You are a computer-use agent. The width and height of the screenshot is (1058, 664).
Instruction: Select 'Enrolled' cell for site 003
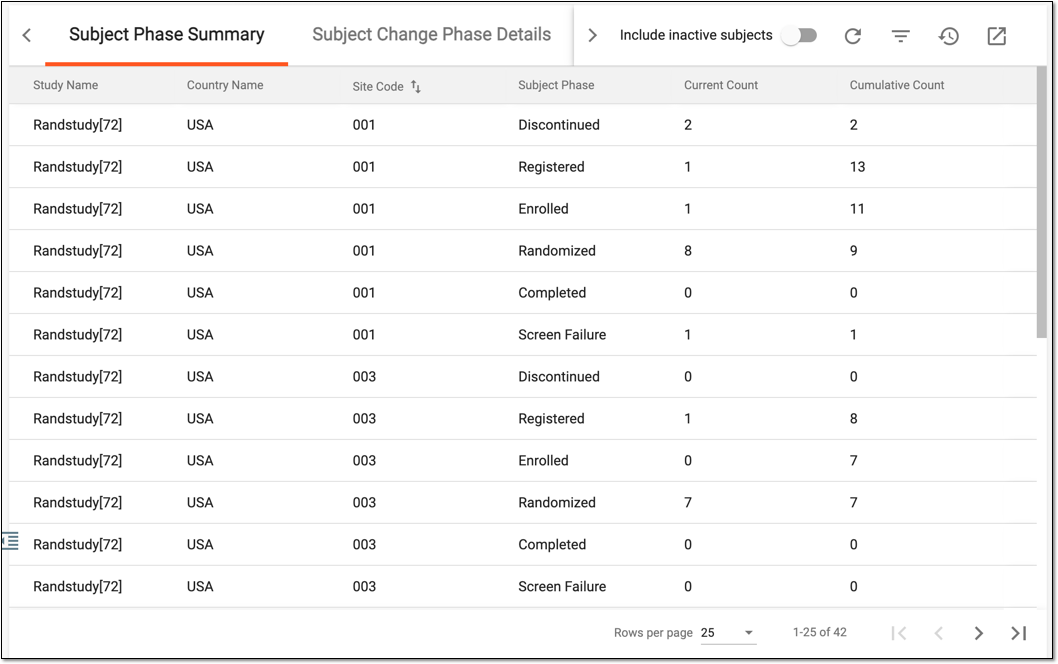point(543,460)
